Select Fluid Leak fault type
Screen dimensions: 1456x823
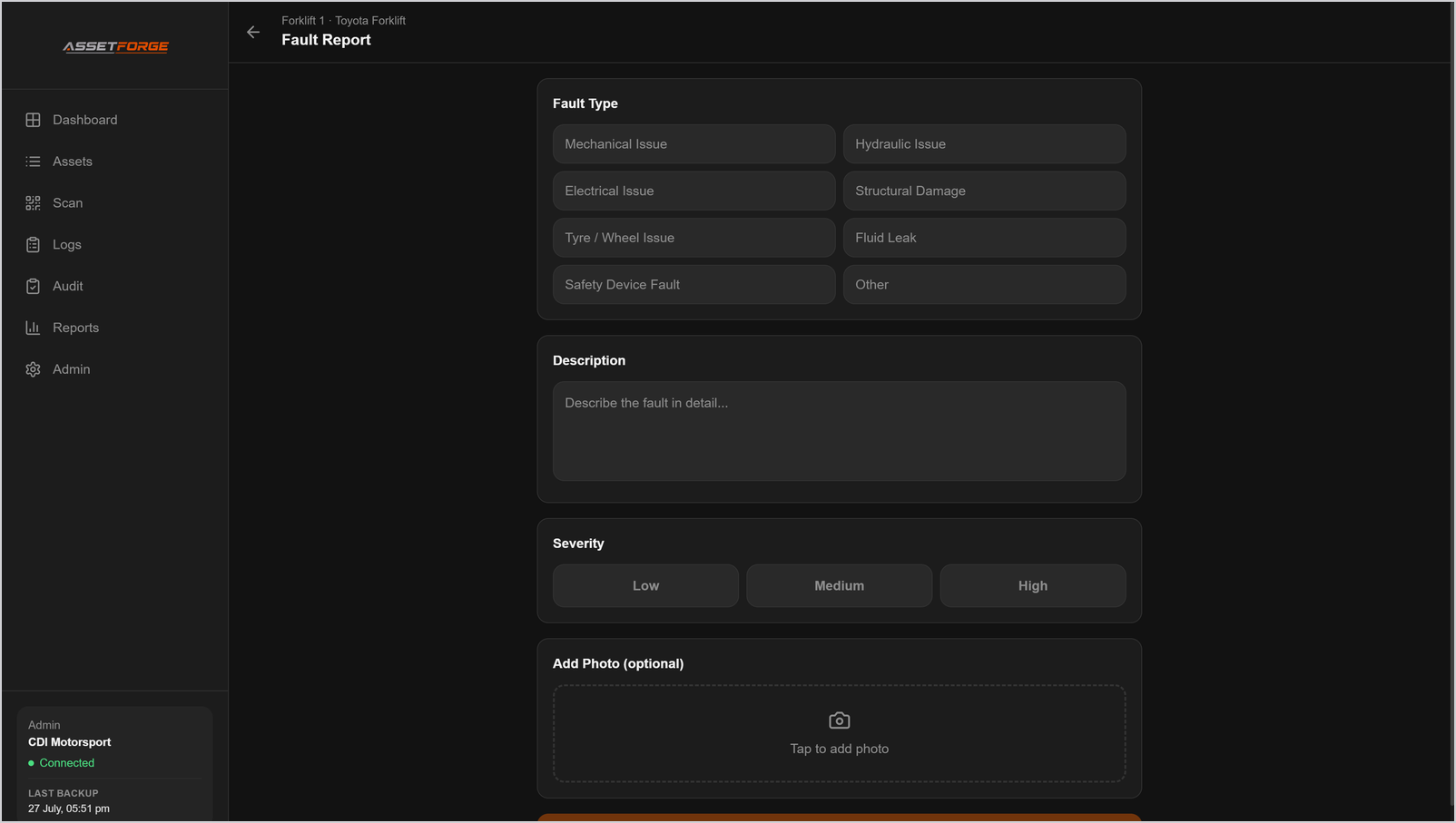pyautogui.click(x=985, y=238)
